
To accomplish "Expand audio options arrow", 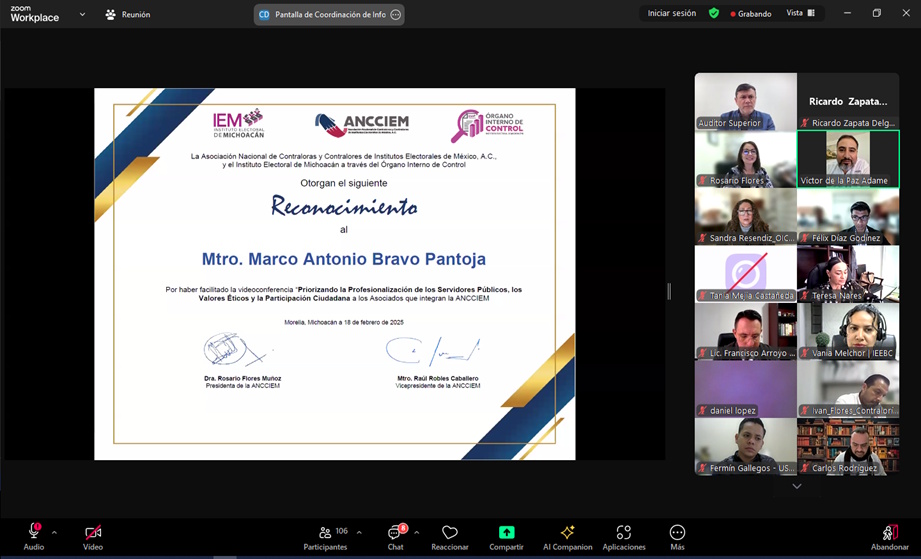I will point(54,532).
